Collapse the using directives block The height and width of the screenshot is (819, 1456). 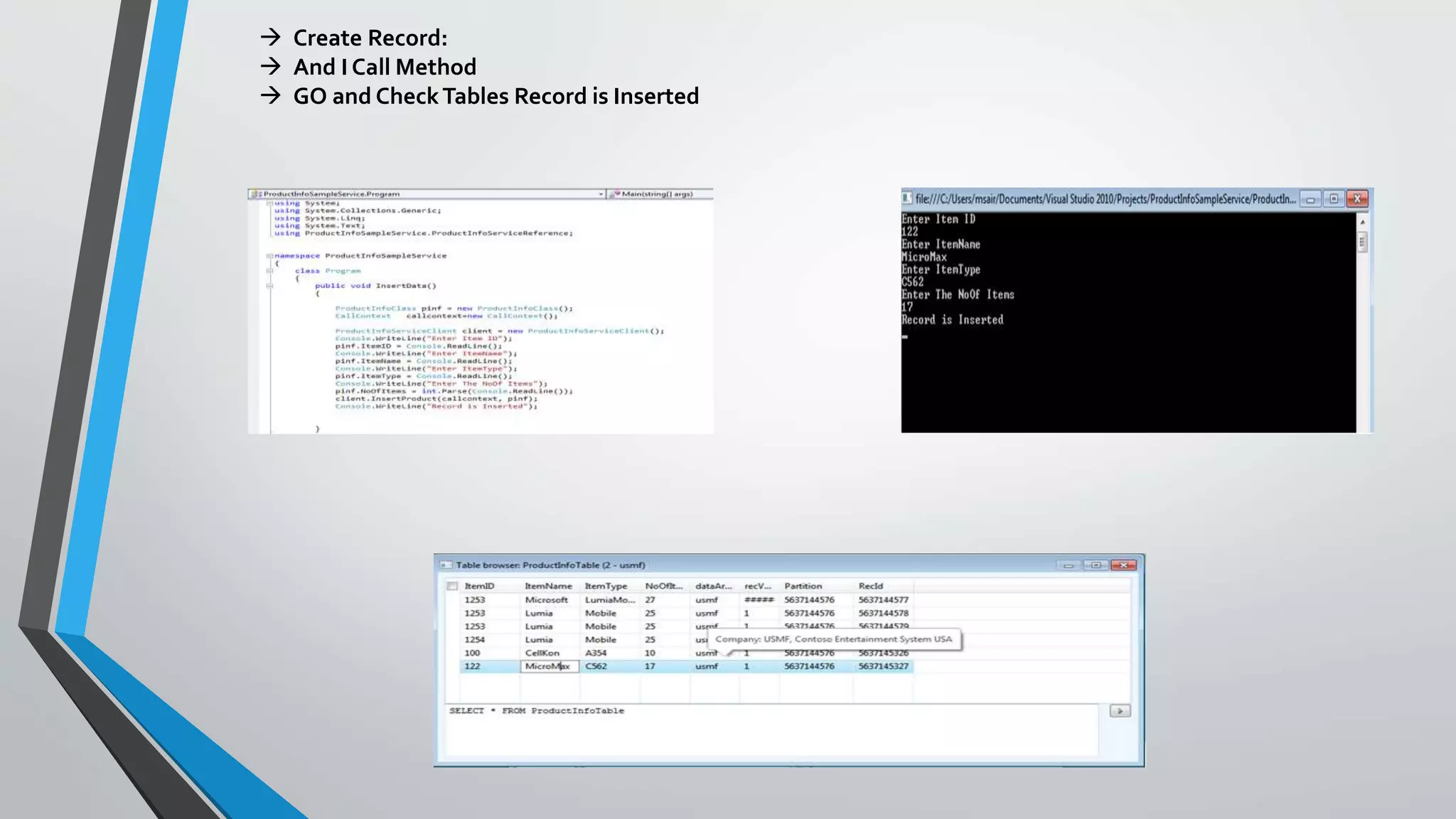(x=270, y=203)
